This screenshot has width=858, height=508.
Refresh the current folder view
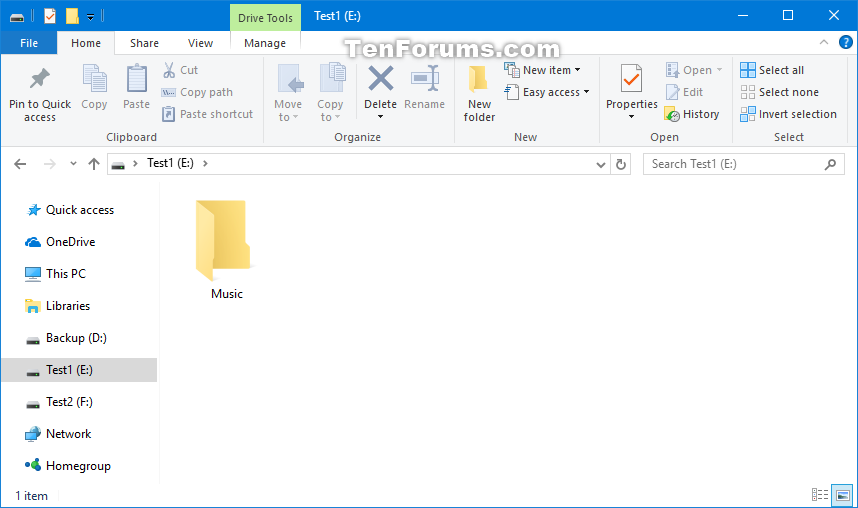pos(621,164)
